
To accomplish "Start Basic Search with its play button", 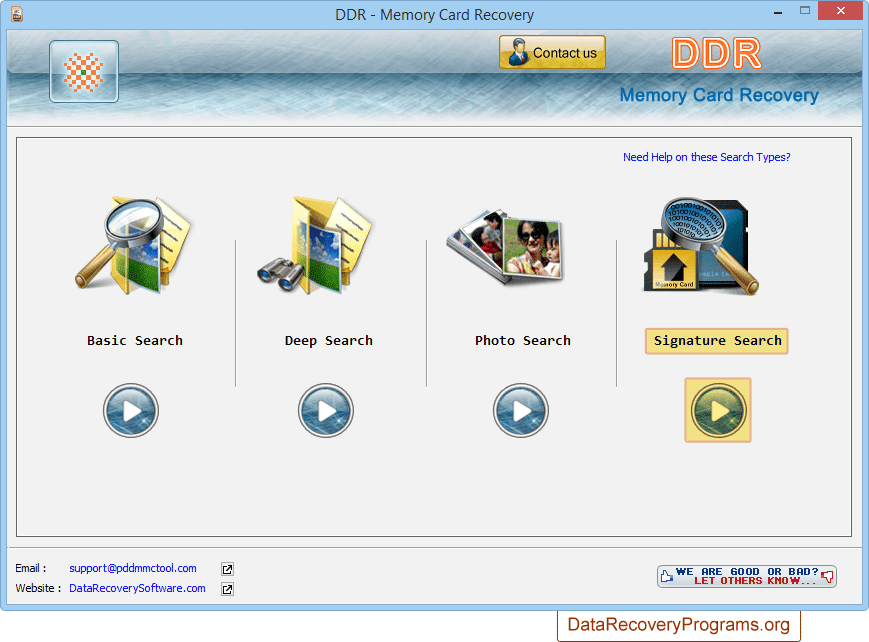I will point(131,411).
